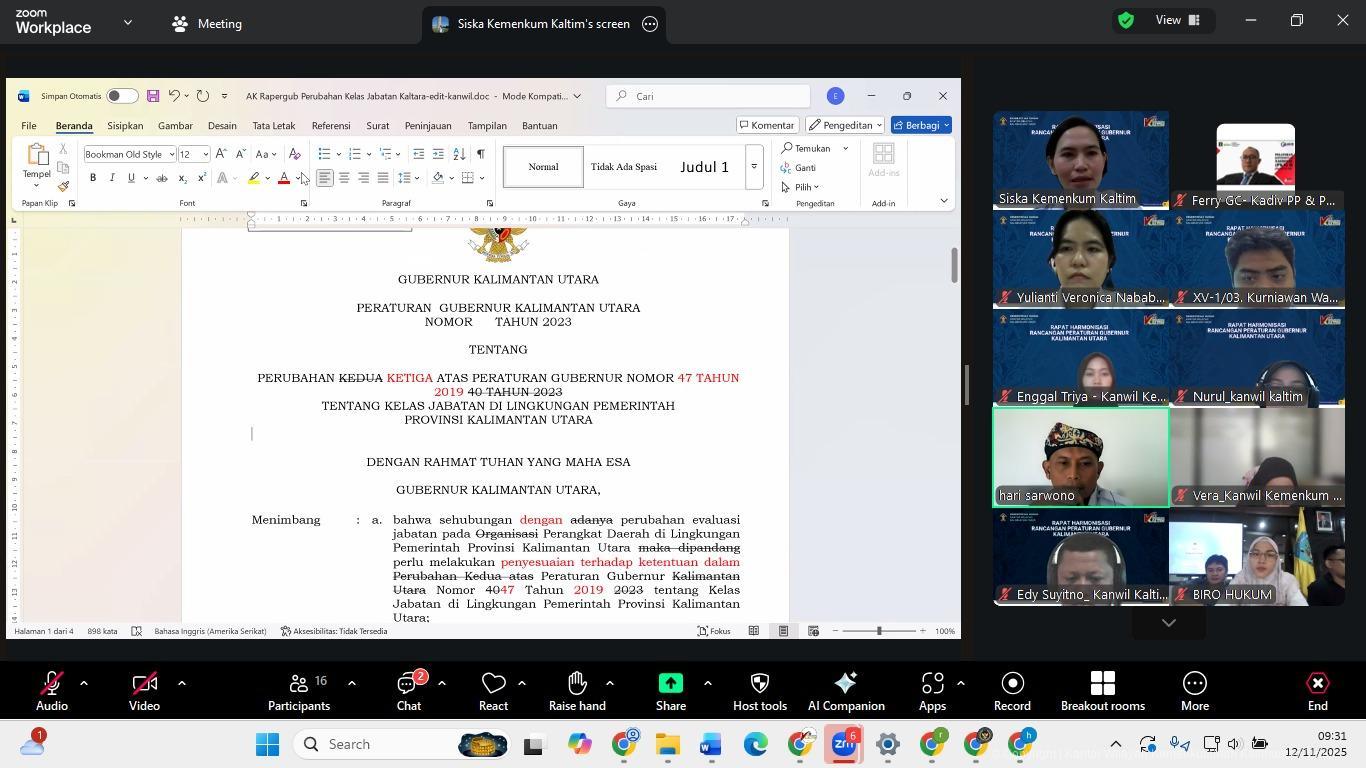Viewport: 1366px width, 768px height.
Task: Start recording with Record icon
Action: coord(1012,685)
